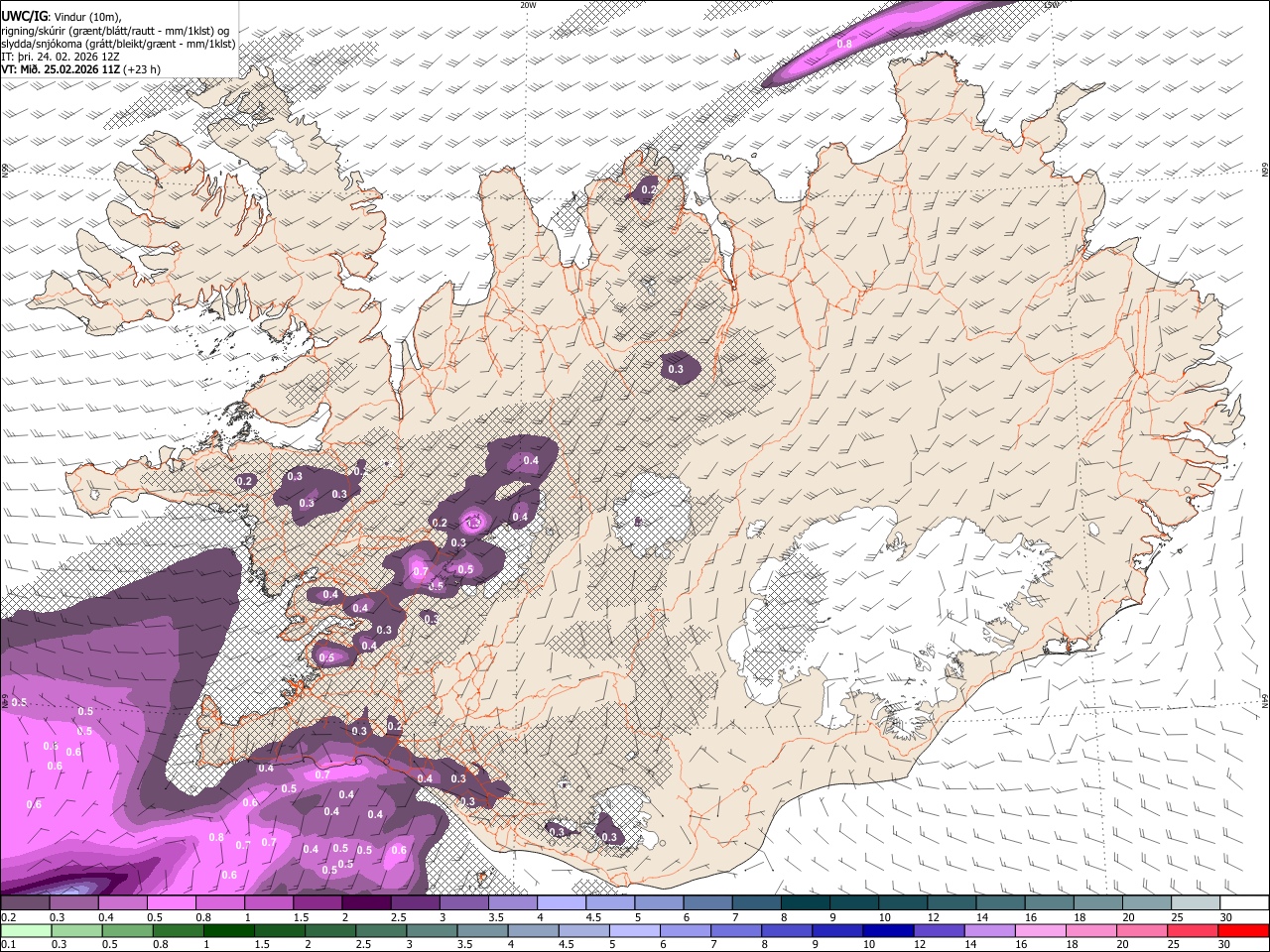Click the palest green 0.1–0.3 lower legend swatch
This screenshot has width=1270, height=952.
click(x=26, y=930)
